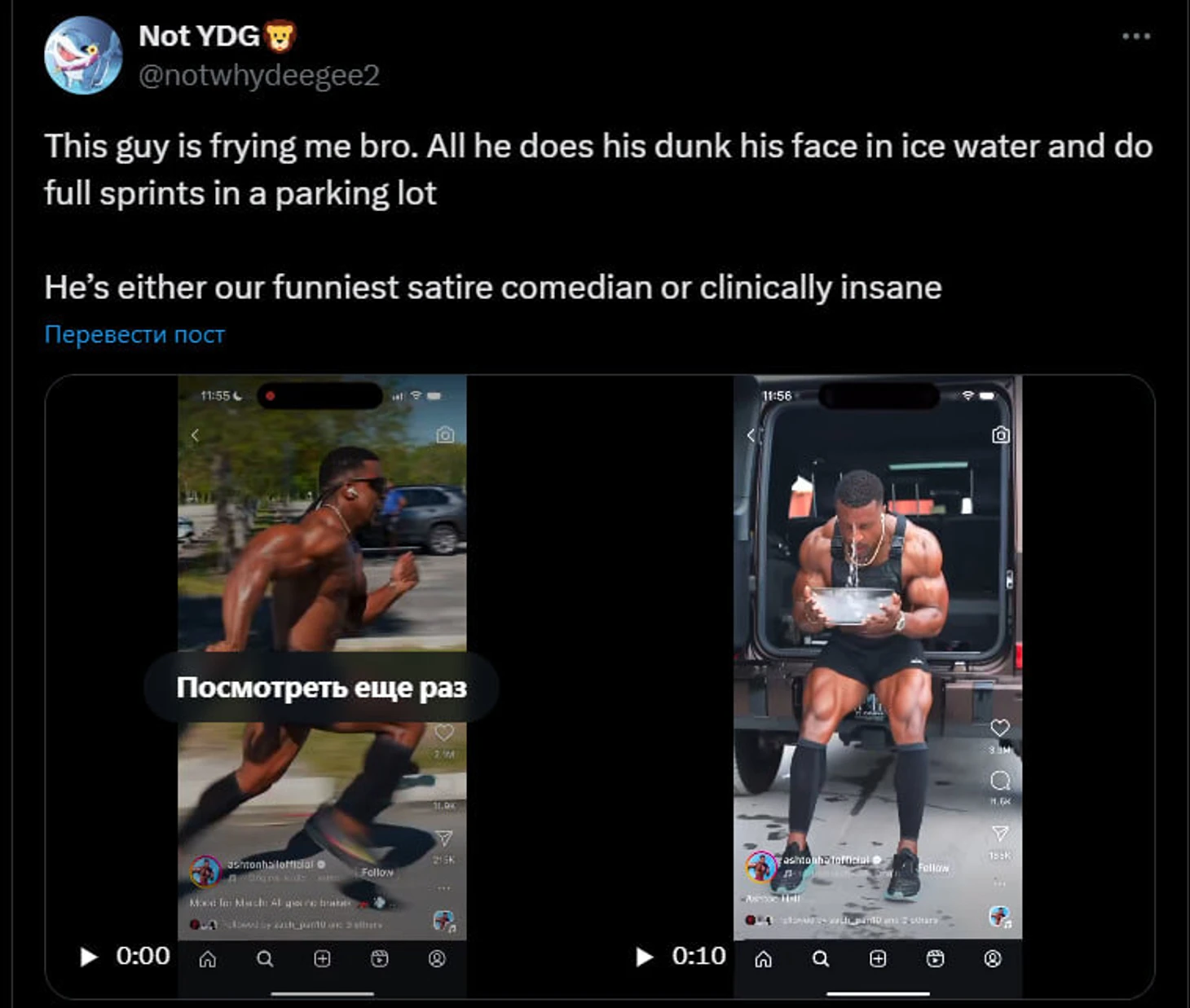
Task: Tap the share arrow icon in right video
Action: [x=1000, y=833]
